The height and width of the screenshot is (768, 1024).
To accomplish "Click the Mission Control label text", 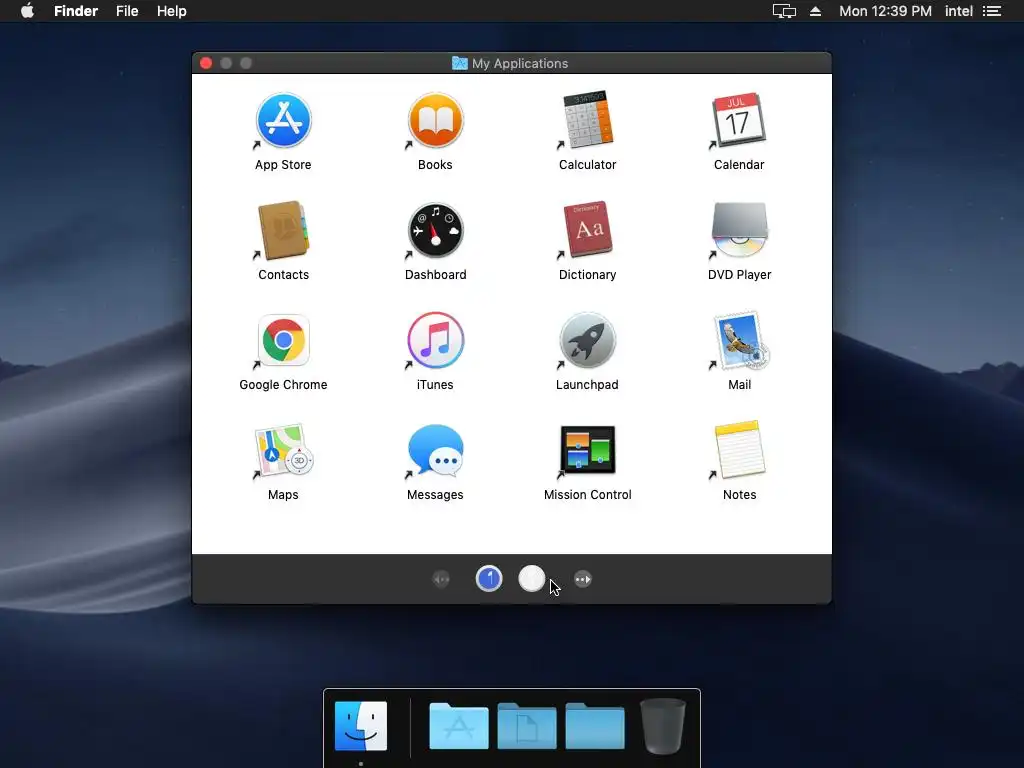I will tap(588, 494).
